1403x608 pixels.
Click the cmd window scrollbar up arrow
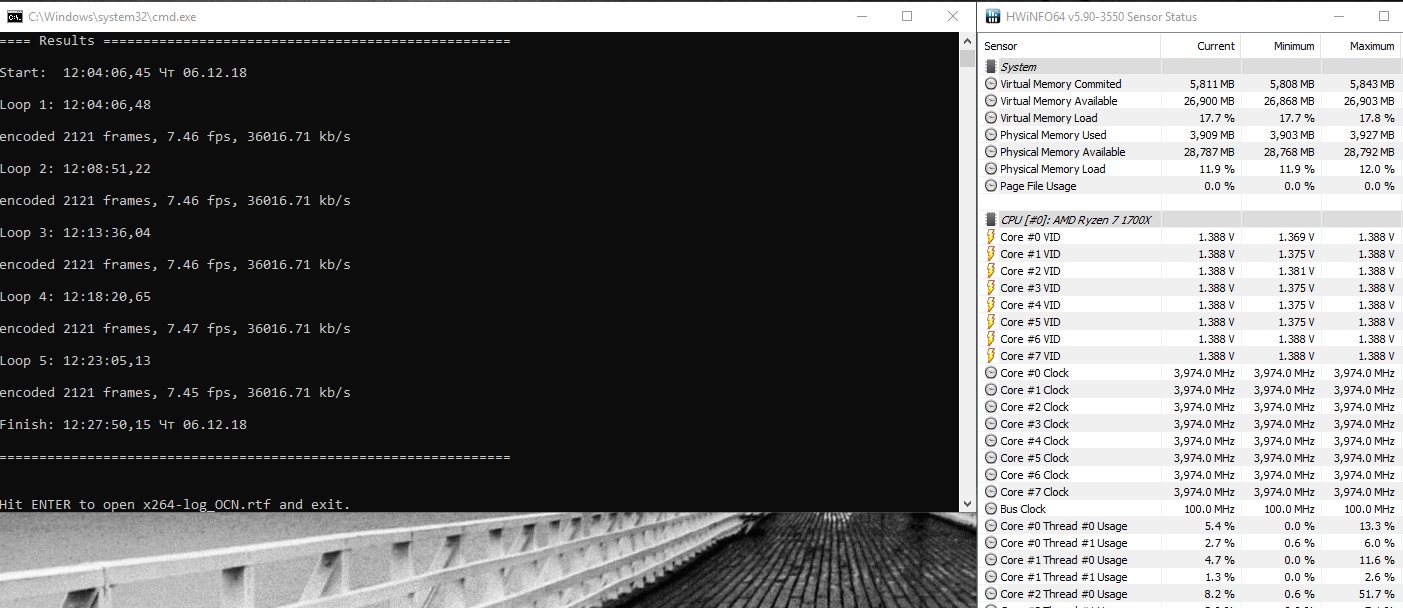[x=967, y=40]
